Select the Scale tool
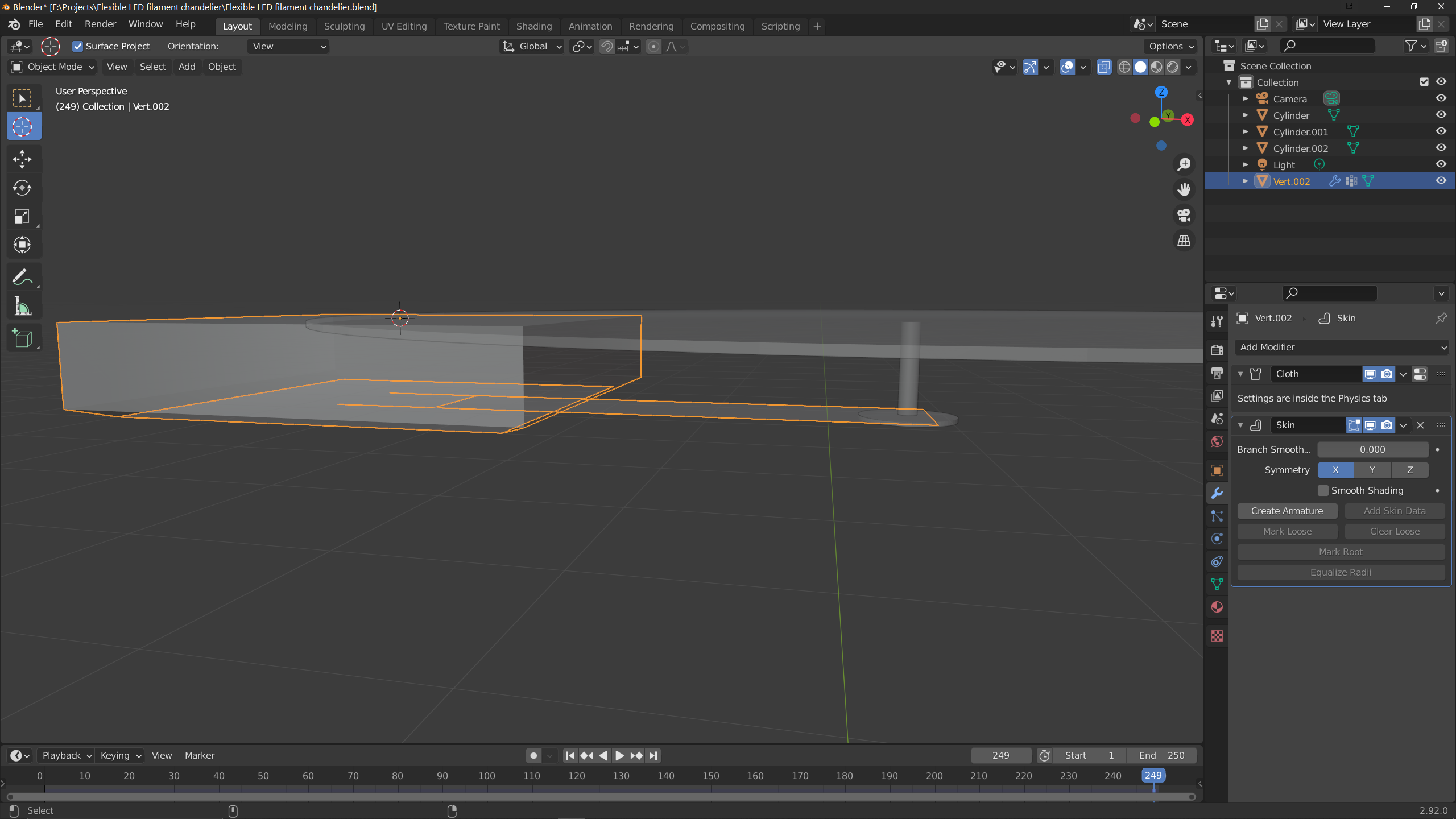Screen dimensions: 1456x819 23,216
